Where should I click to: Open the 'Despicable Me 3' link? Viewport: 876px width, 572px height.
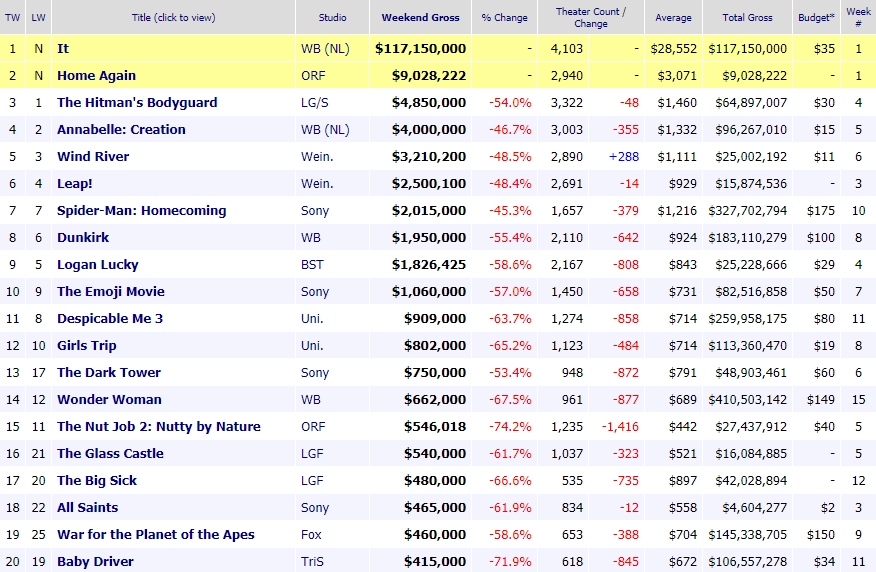(x=110, y=318)
